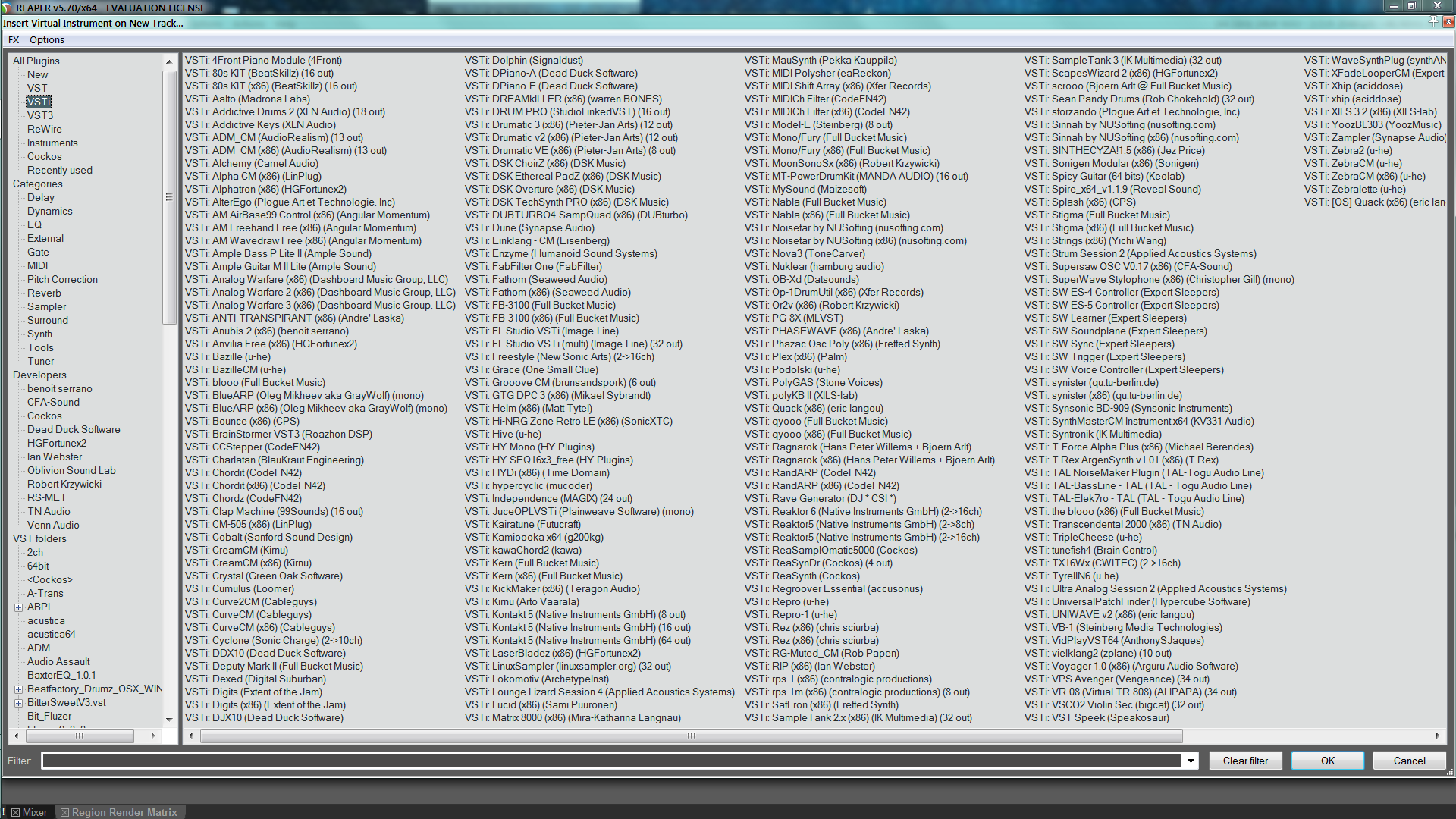Image resolution: width=1456 pixels, height=819 pixels.
Task: Select VSTi: VPS Avenger (Vengeance)
Action: tap(1116, 679)
